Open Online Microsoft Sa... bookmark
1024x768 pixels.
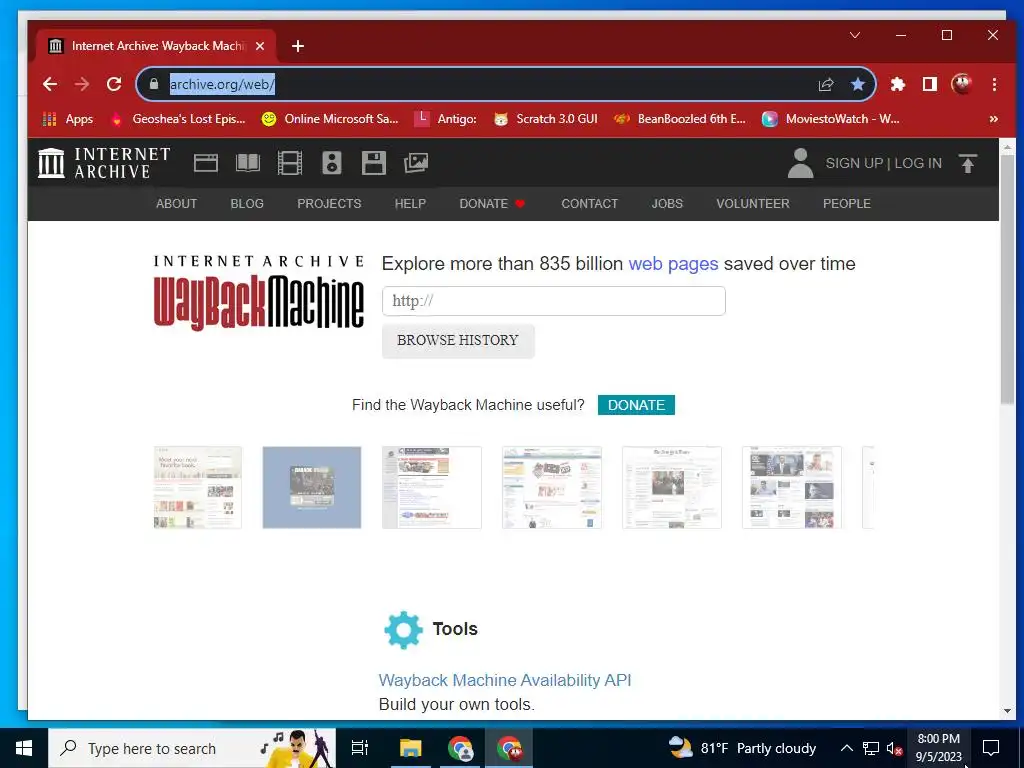click(x=330, y=119)
